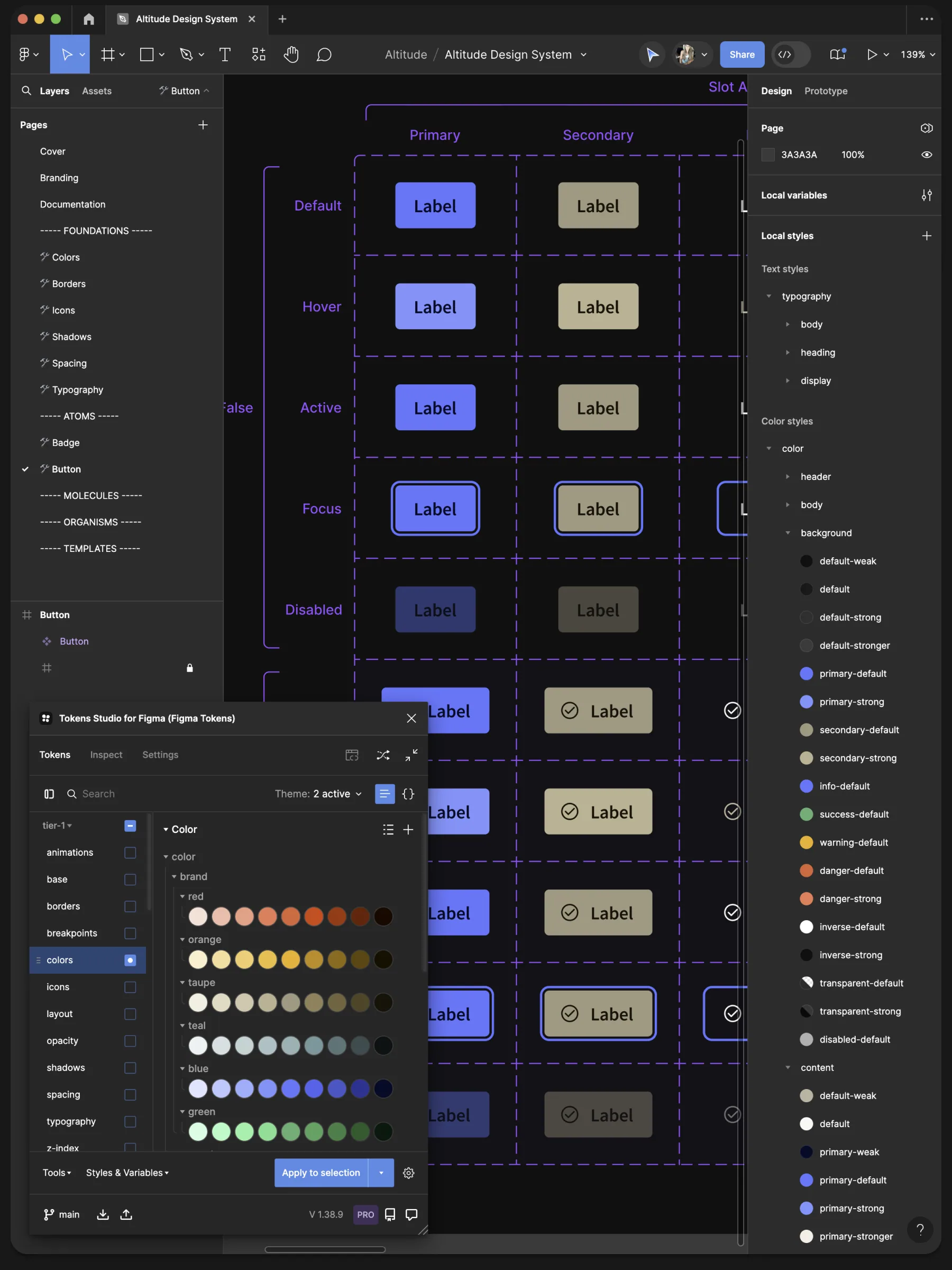Enable the animations token set checkbox

click(x=130, y=852)
